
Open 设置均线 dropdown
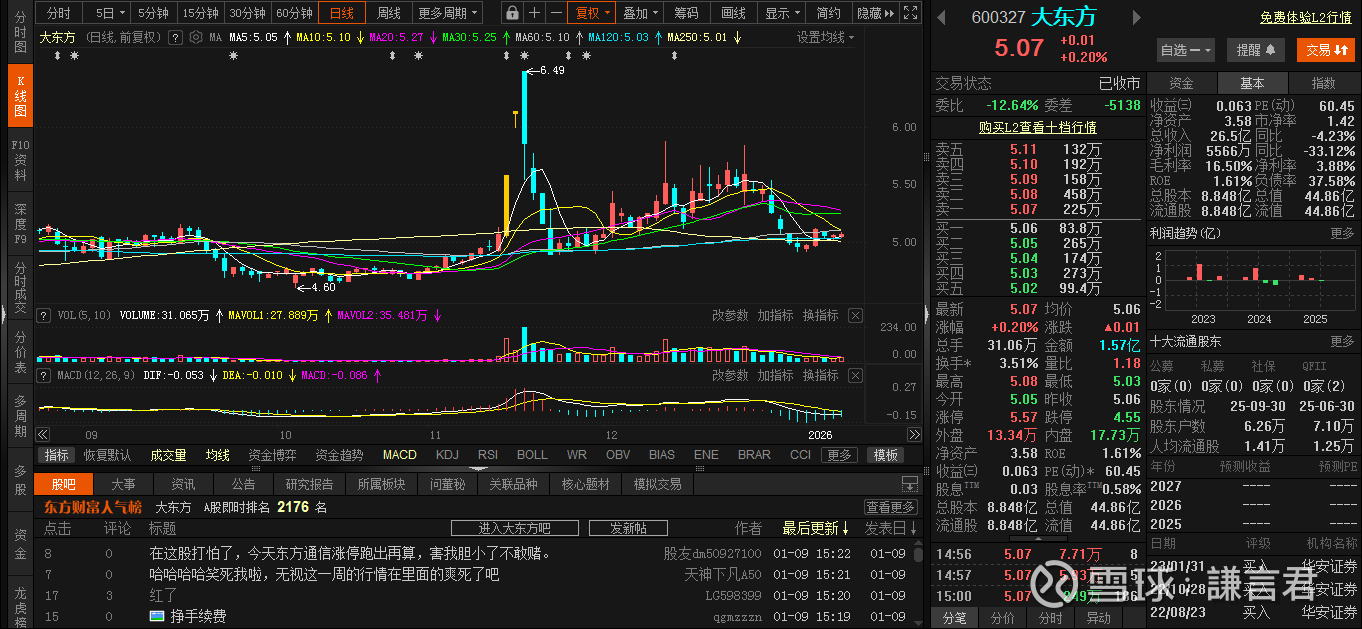[x=826, y=37]
